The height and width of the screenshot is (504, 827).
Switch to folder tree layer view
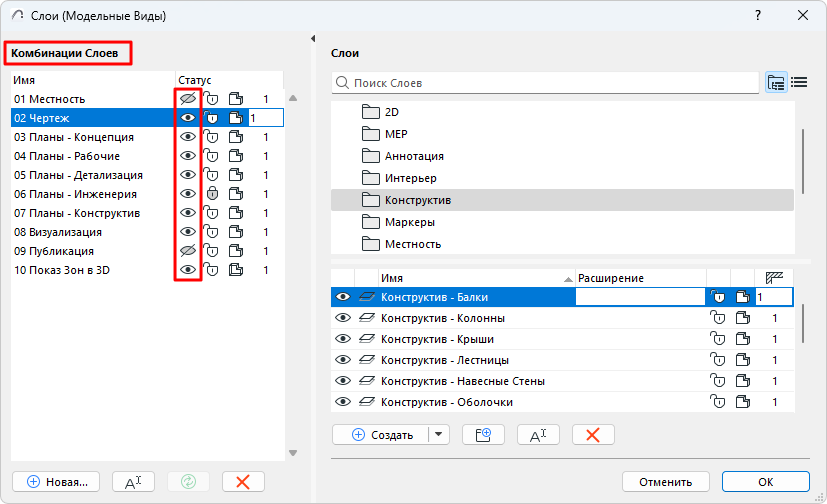[776, 82]
